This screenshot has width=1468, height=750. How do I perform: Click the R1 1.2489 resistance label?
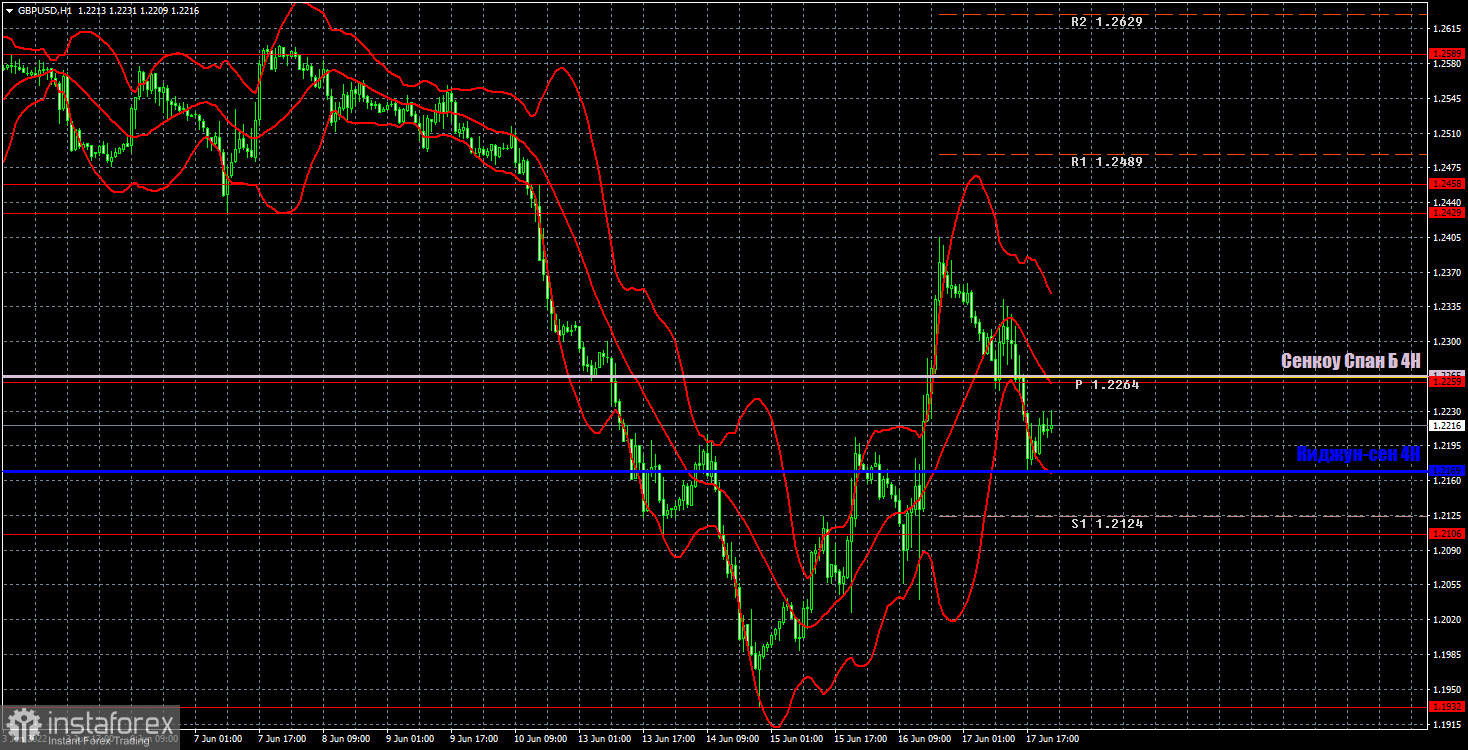(x=1107, y=161)
